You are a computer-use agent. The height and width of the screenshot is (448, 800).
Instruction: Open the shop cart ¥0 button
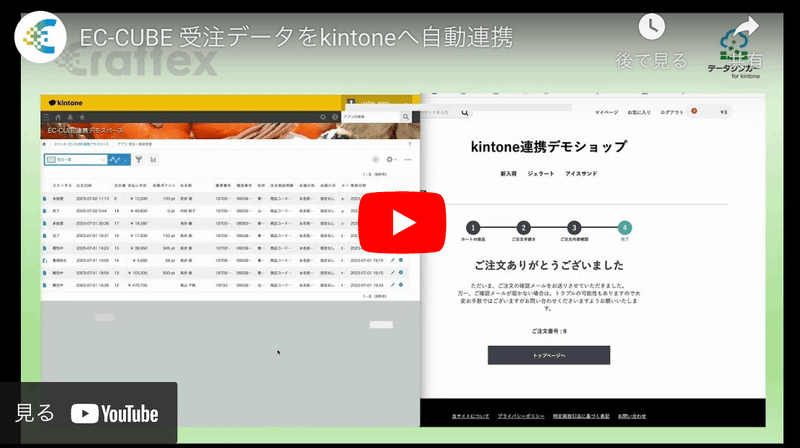[x=710, y=112]
